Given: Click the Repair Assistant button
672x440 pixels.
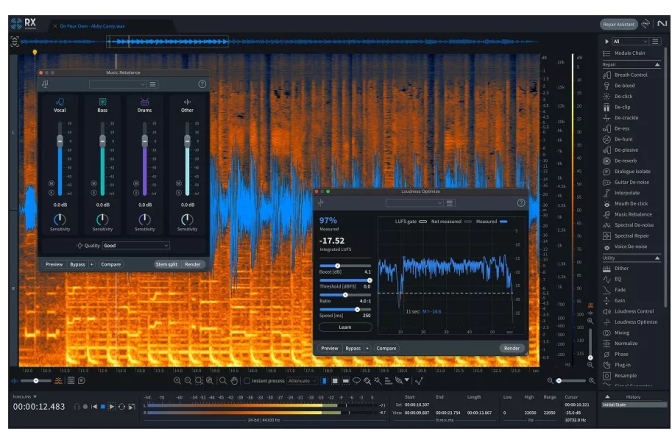Looking at the screenshot, I should pos(618,24).
